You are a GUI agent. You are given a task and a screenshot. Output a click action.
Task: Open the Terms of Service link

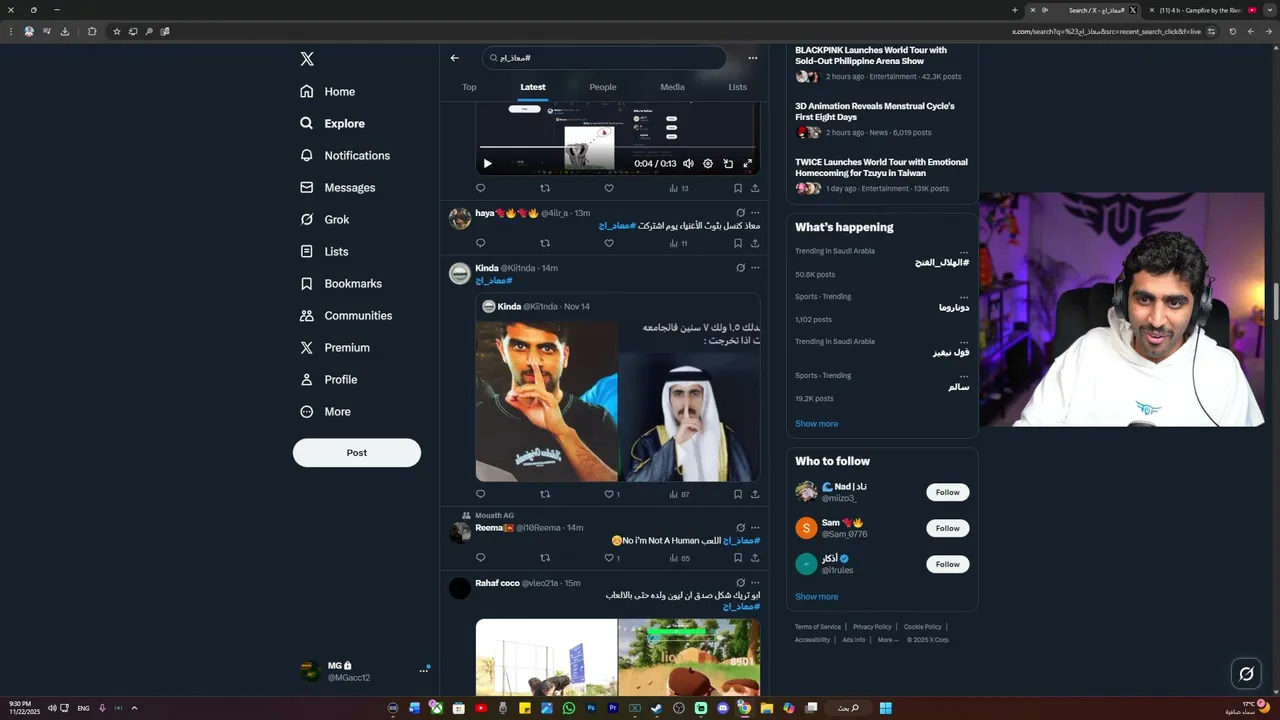818,627
